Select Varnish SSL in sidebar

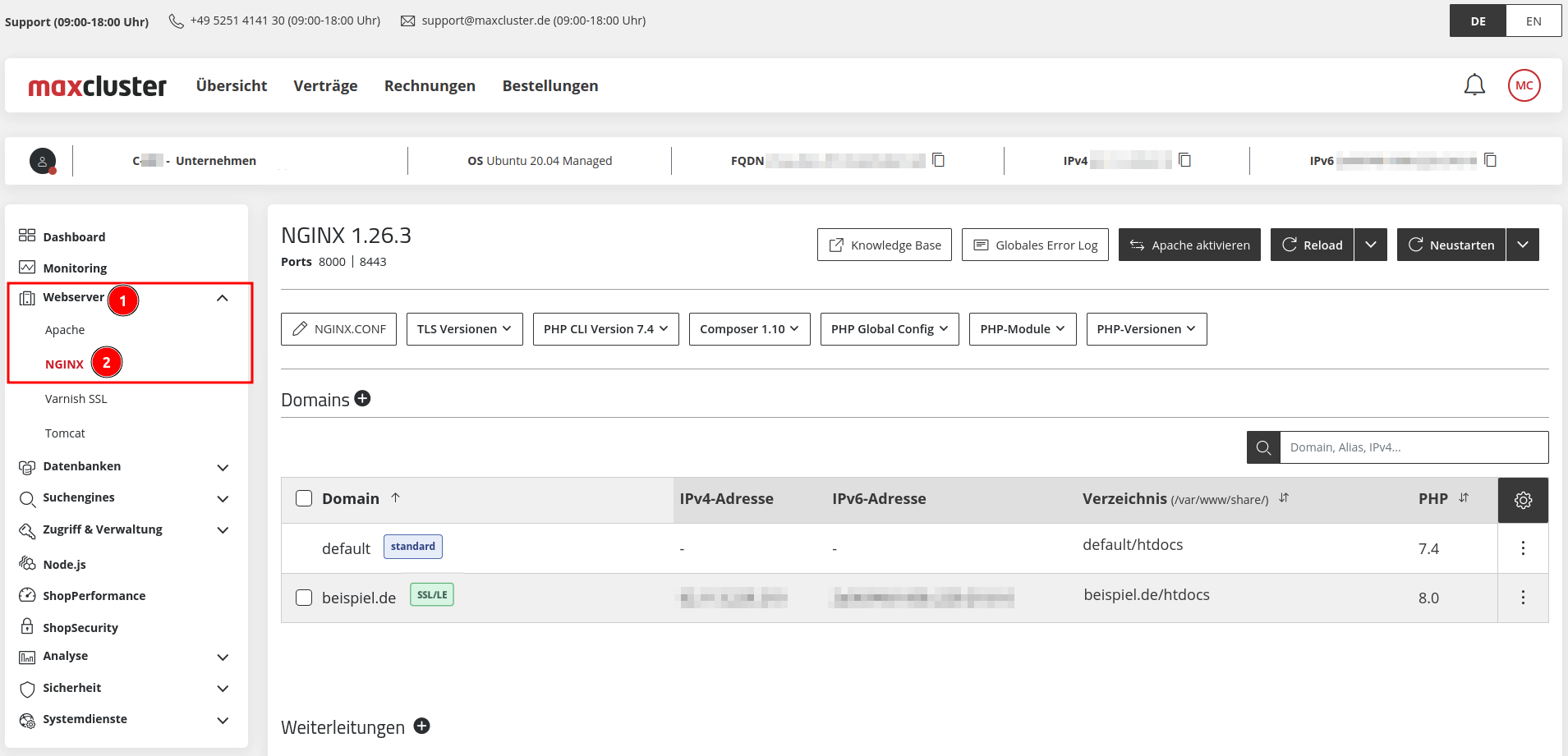tap(76, 399)
